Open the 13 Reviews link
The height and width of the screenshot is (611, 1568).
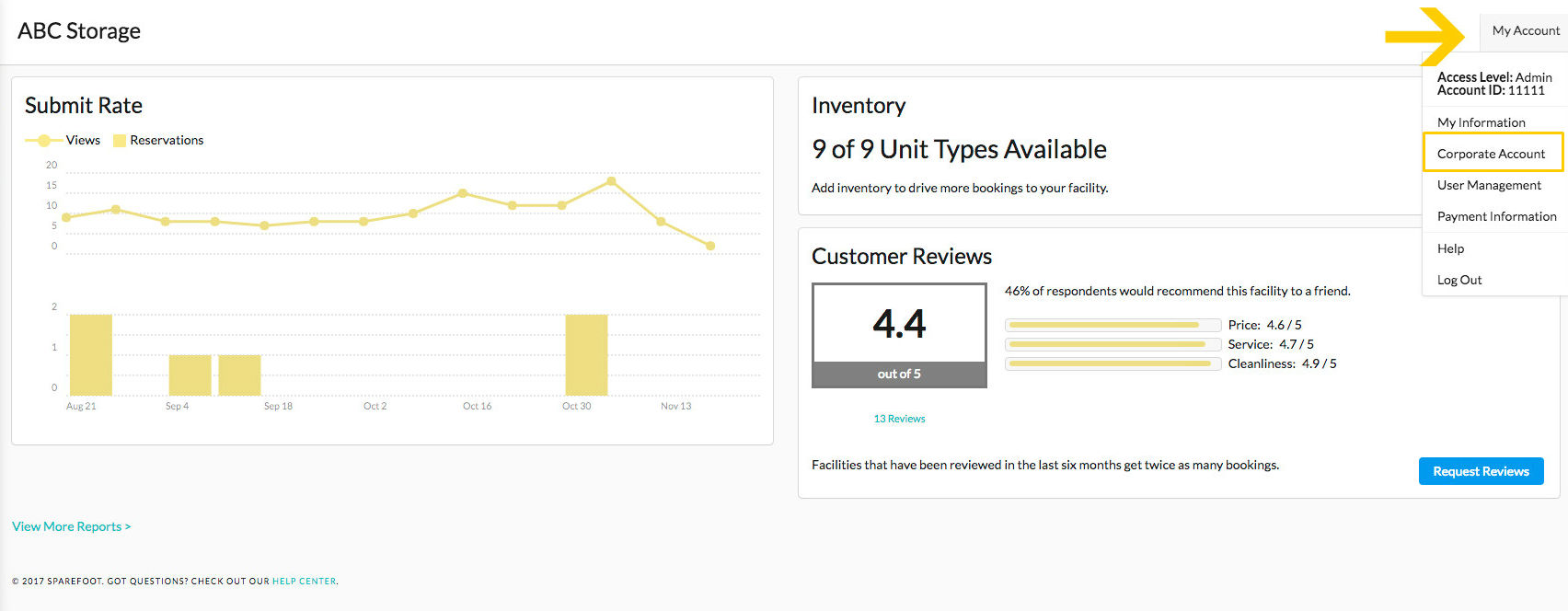[899, 419]
